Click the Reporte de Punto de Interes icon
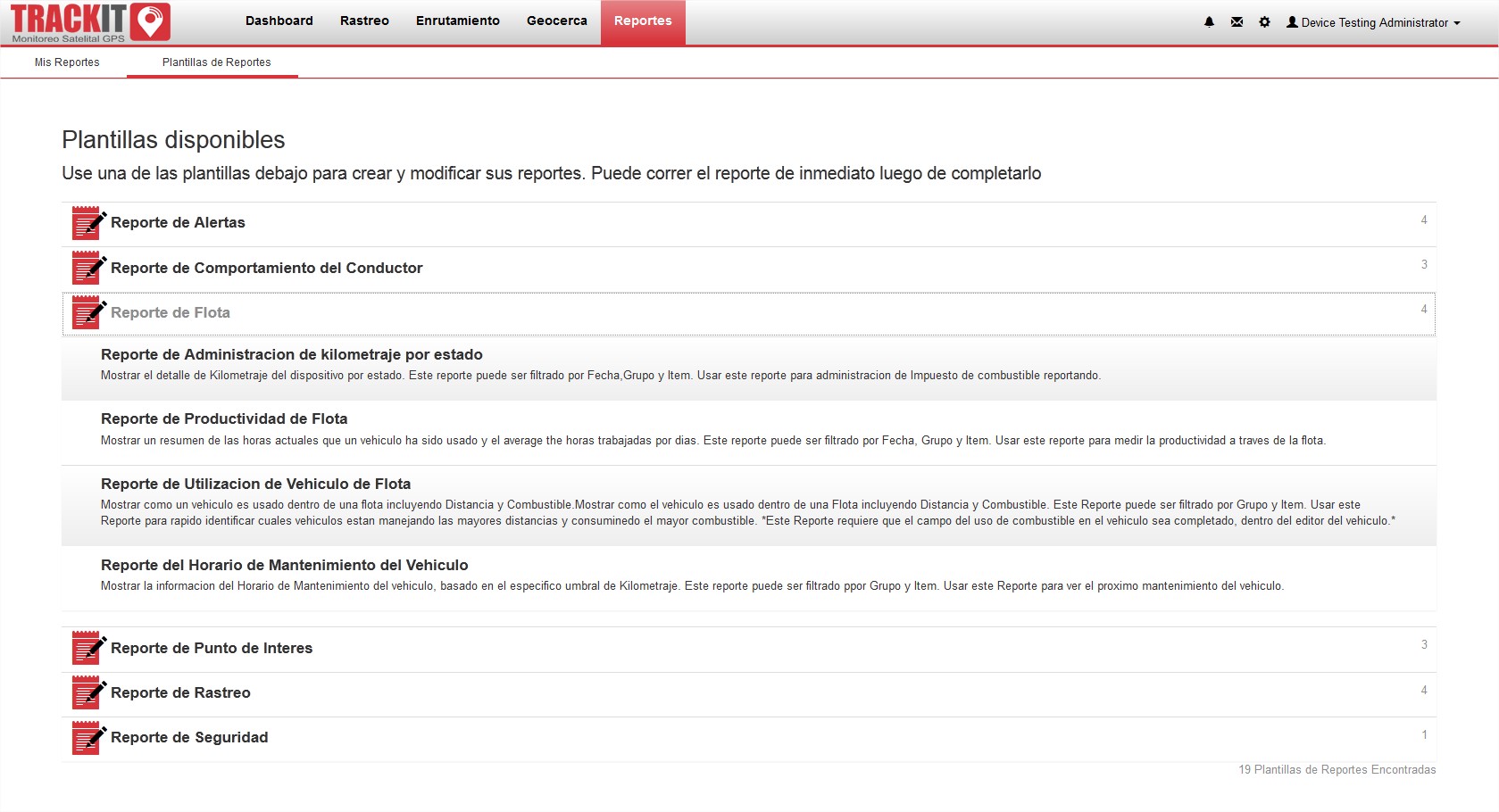Viewport: 1499px width, 812px height. [x=88, y=648]
